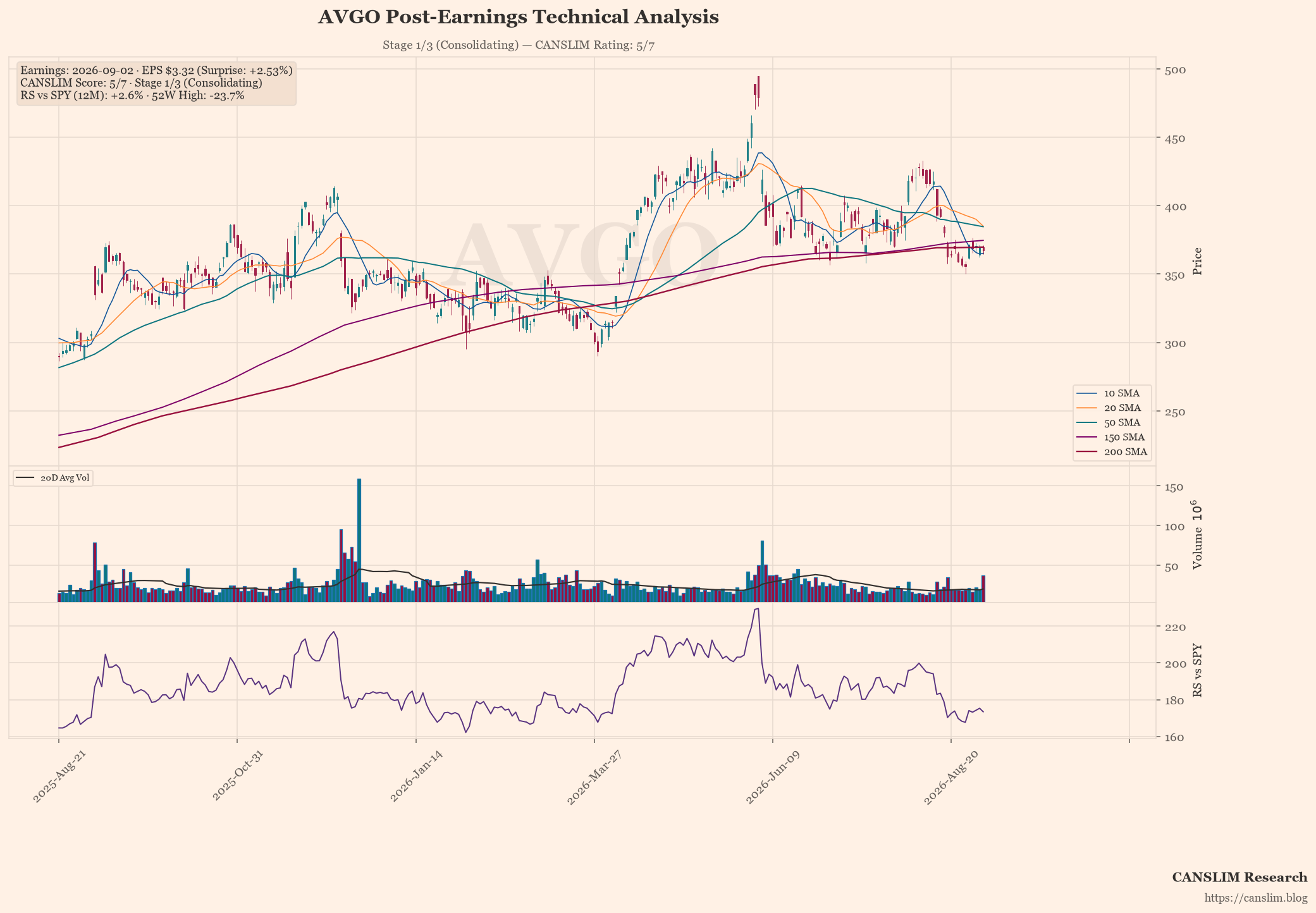1316x913 pixels.
Task: Click the Earnings 2026-09-02 EPS info line
Action: [x=156, y=71]
